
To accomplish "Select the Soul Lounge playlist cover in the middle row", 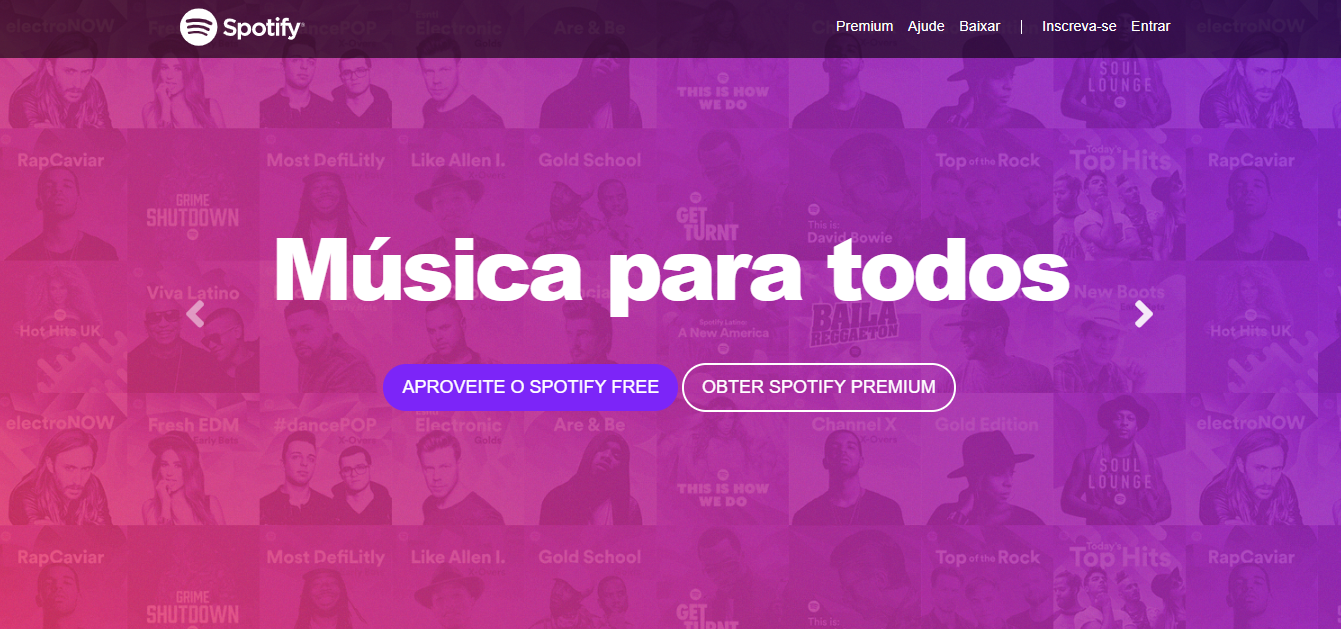I will point(1119,460).
